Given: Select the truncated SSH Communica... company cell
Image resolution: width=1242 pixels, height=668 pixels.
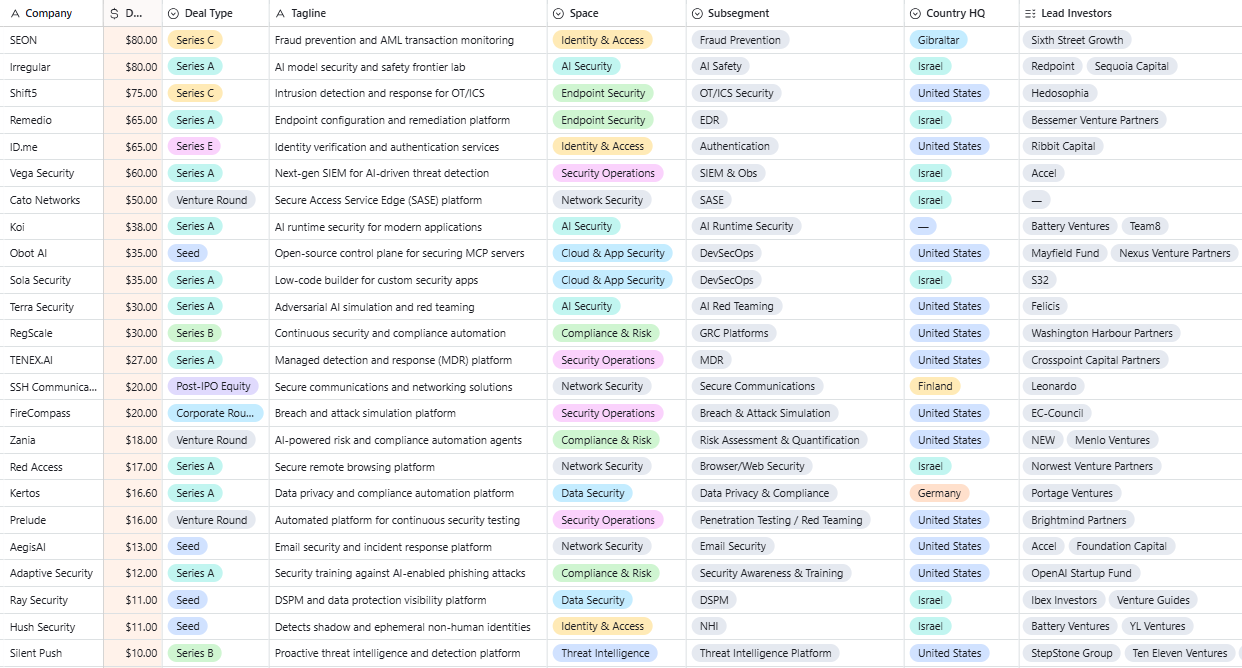Looking at the screenshot, I should pyautogui.click(x=52, y=387).
